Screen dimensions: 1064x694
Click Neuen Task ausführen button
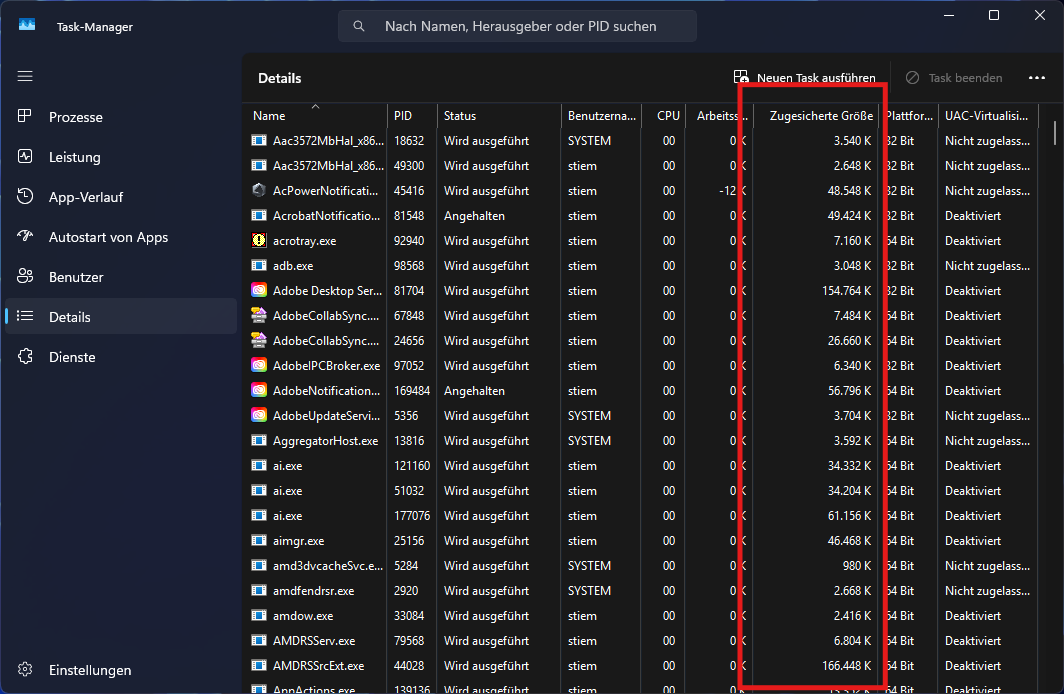click(804, 78)
